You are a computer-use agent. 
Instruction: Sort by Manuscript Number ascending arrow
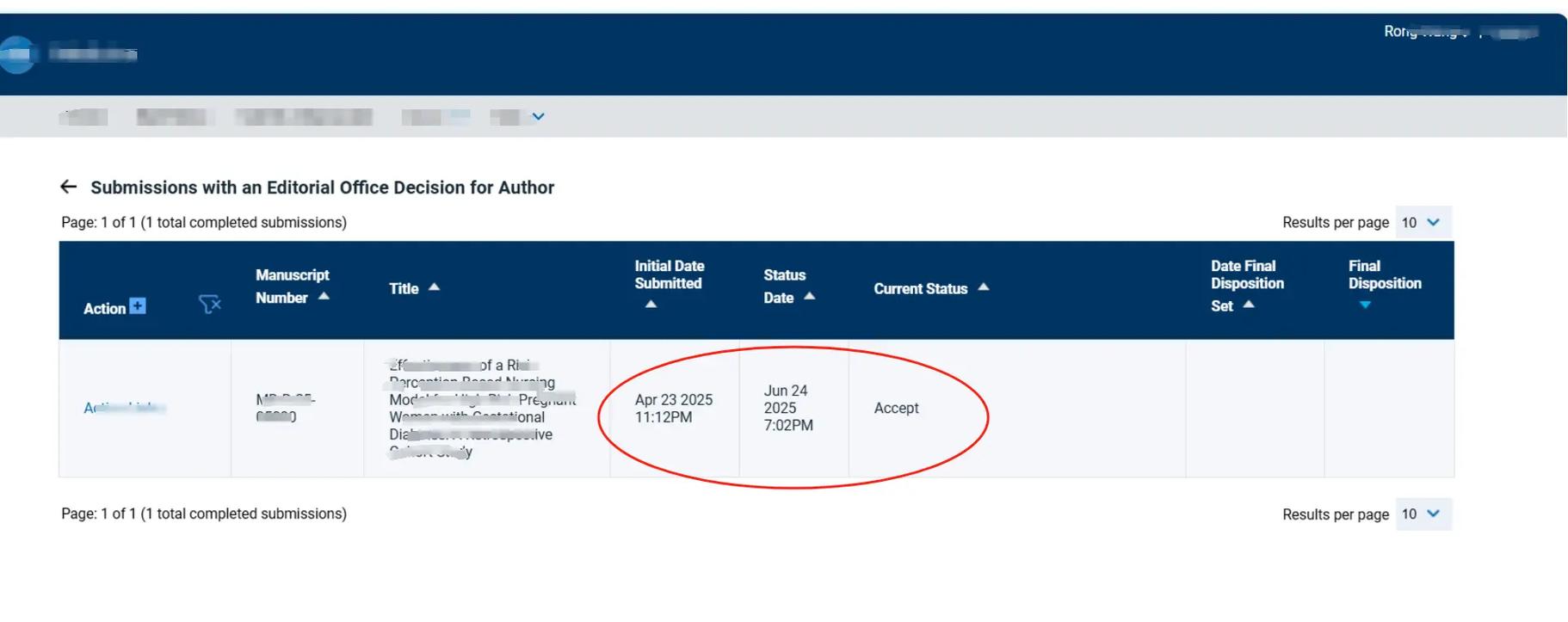pos(324,296)
